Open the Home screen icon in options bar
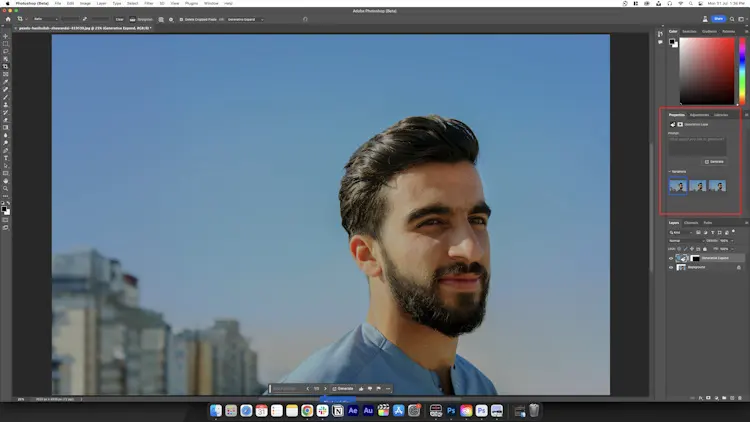750x422 pixels. [x=8, y=19]
